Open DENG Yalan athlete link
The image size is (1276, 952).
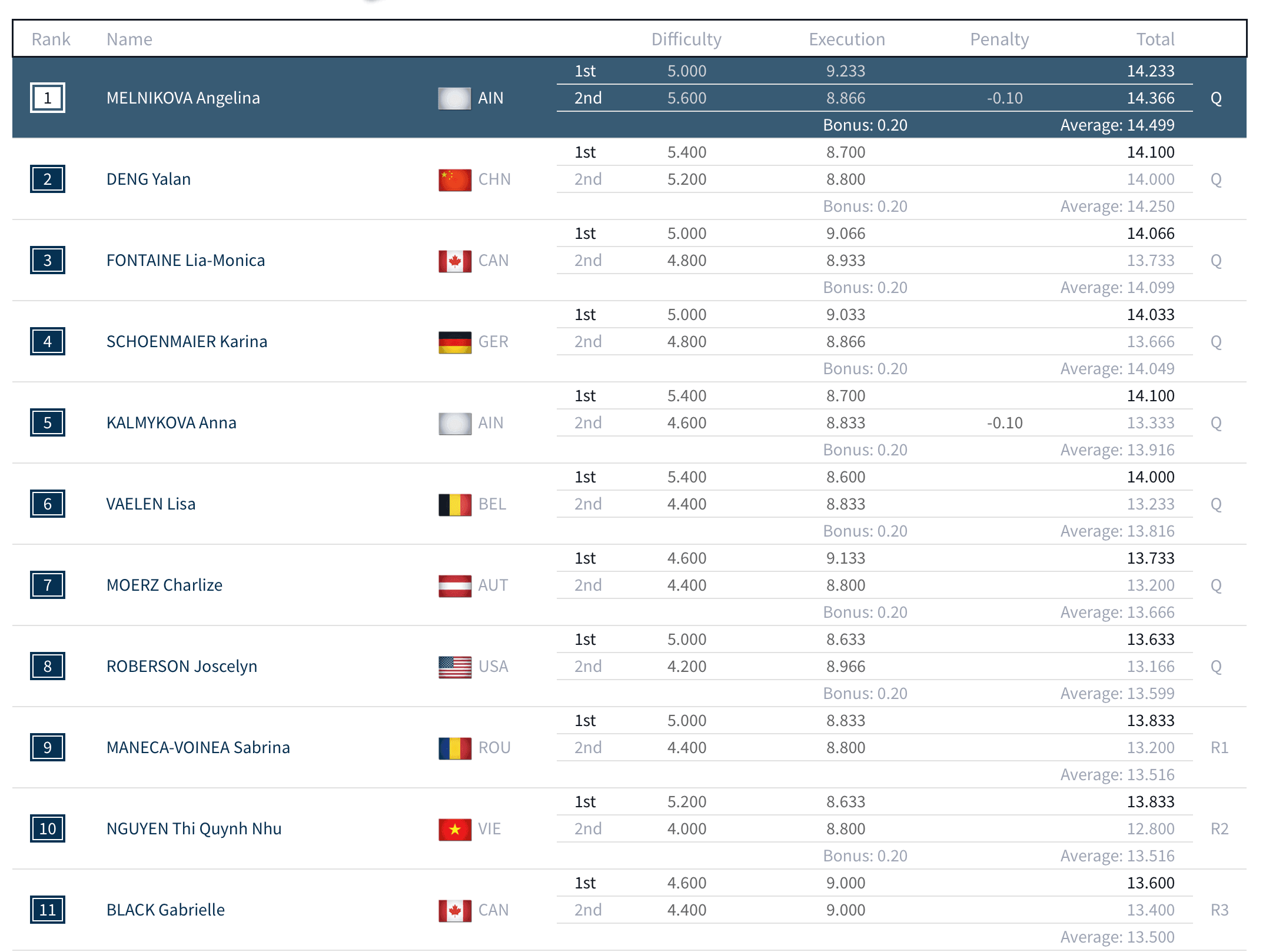tap(148, 179)
